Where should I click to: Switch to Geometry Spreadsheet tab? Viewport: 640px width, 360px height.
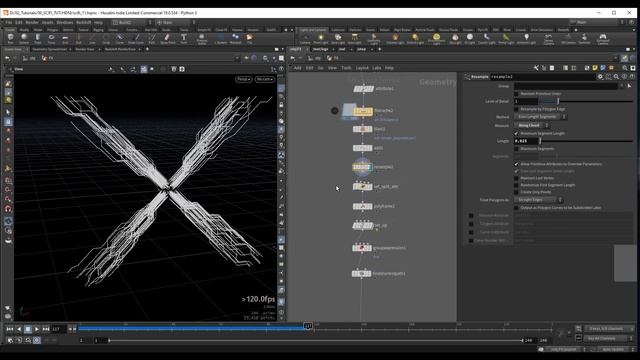point(49,49)
